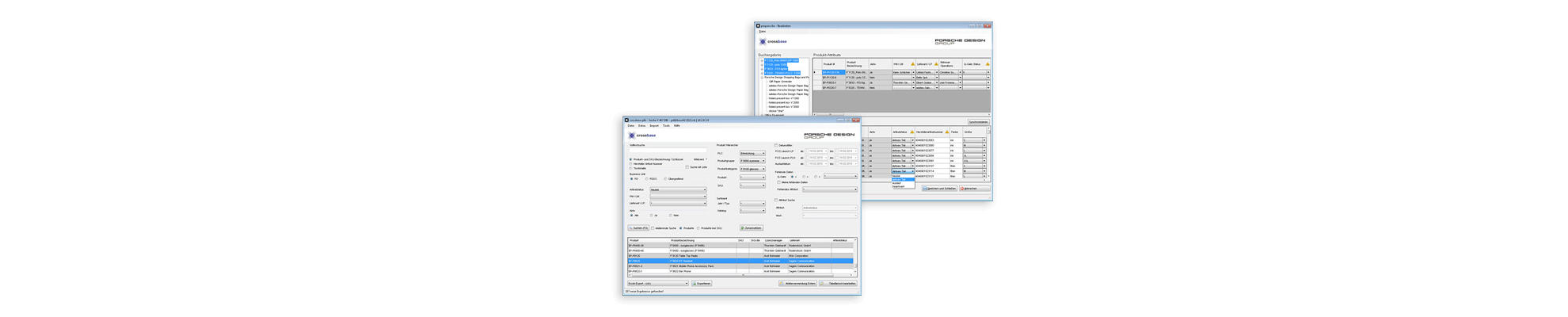The height and width of the screenshot is (317, 1568).
Task: Sort results by the Produktbezeichnung column header
Action: (x=683, y=240)
